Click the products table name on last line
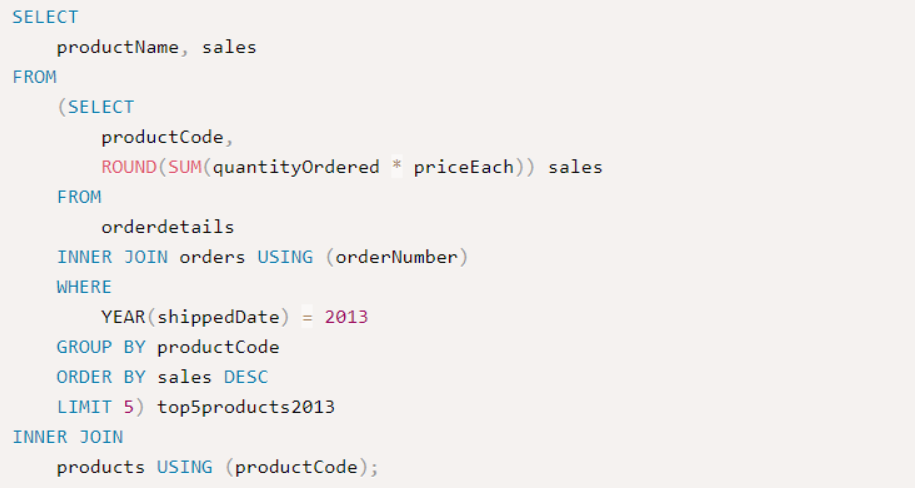This screenshot has width=916, height=489. [x=100, y=467]
